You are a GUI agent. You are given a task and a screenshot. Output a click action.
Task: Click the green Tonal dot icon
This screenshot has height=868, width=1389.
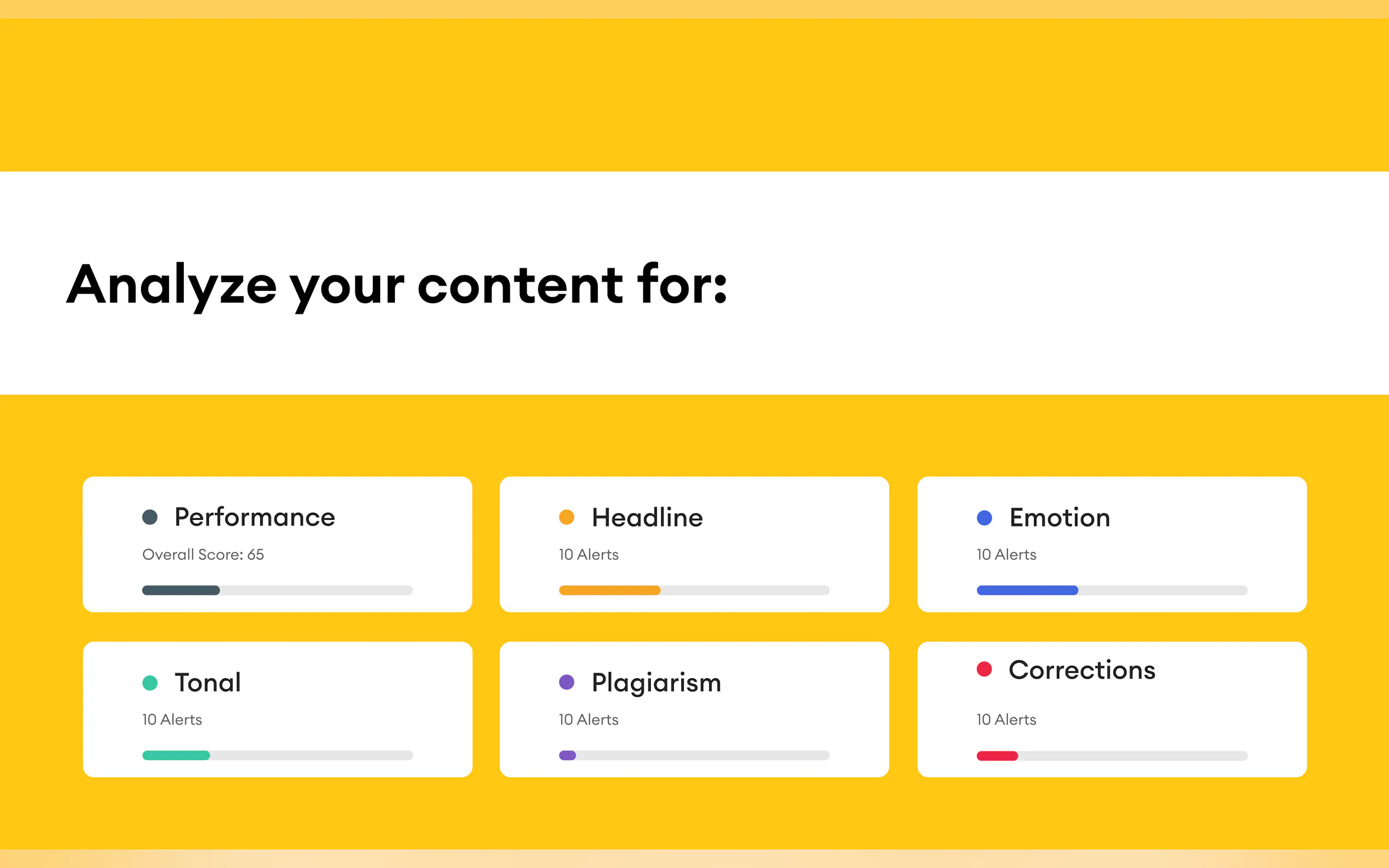(x=150, y=683)
